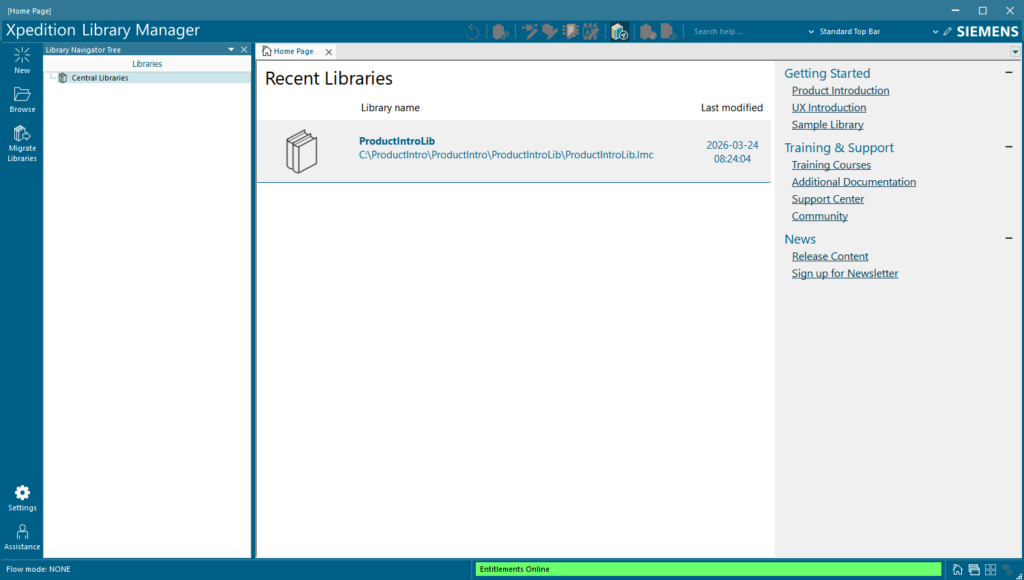This screenshot has height=580, width=1024.
Task: Select the Home Page tab
Action: coord(292,51)
